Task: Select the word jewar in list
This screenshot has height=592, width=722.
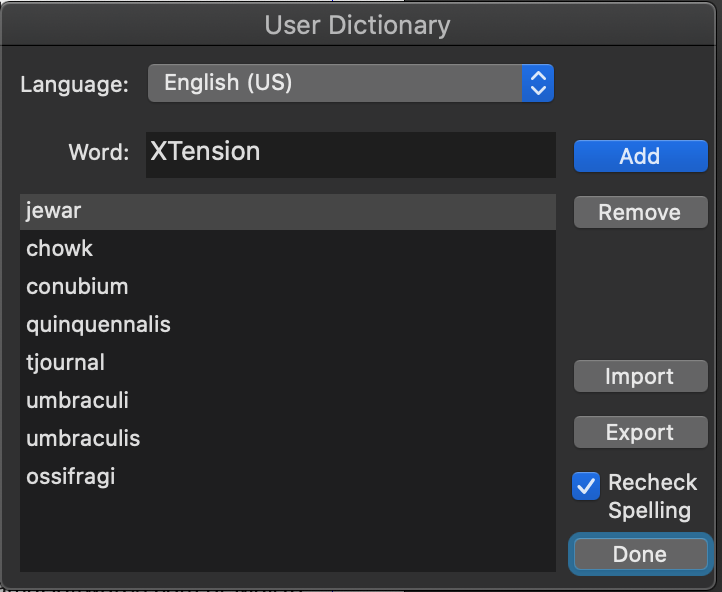Action: 288,212
